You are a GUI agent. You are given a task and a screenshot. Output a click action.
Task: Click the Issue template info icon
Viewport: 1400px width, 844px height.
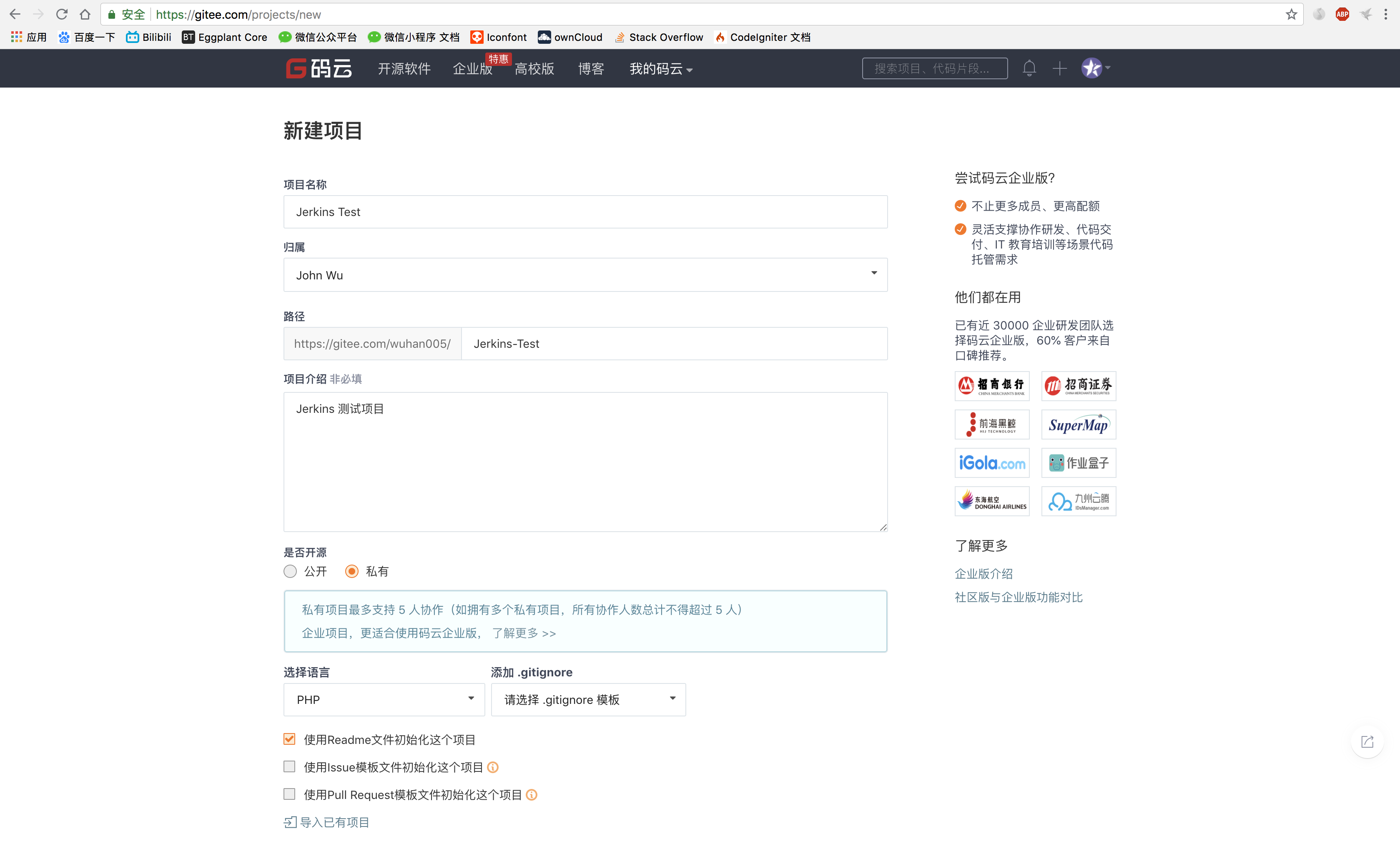tap(493, 767)
